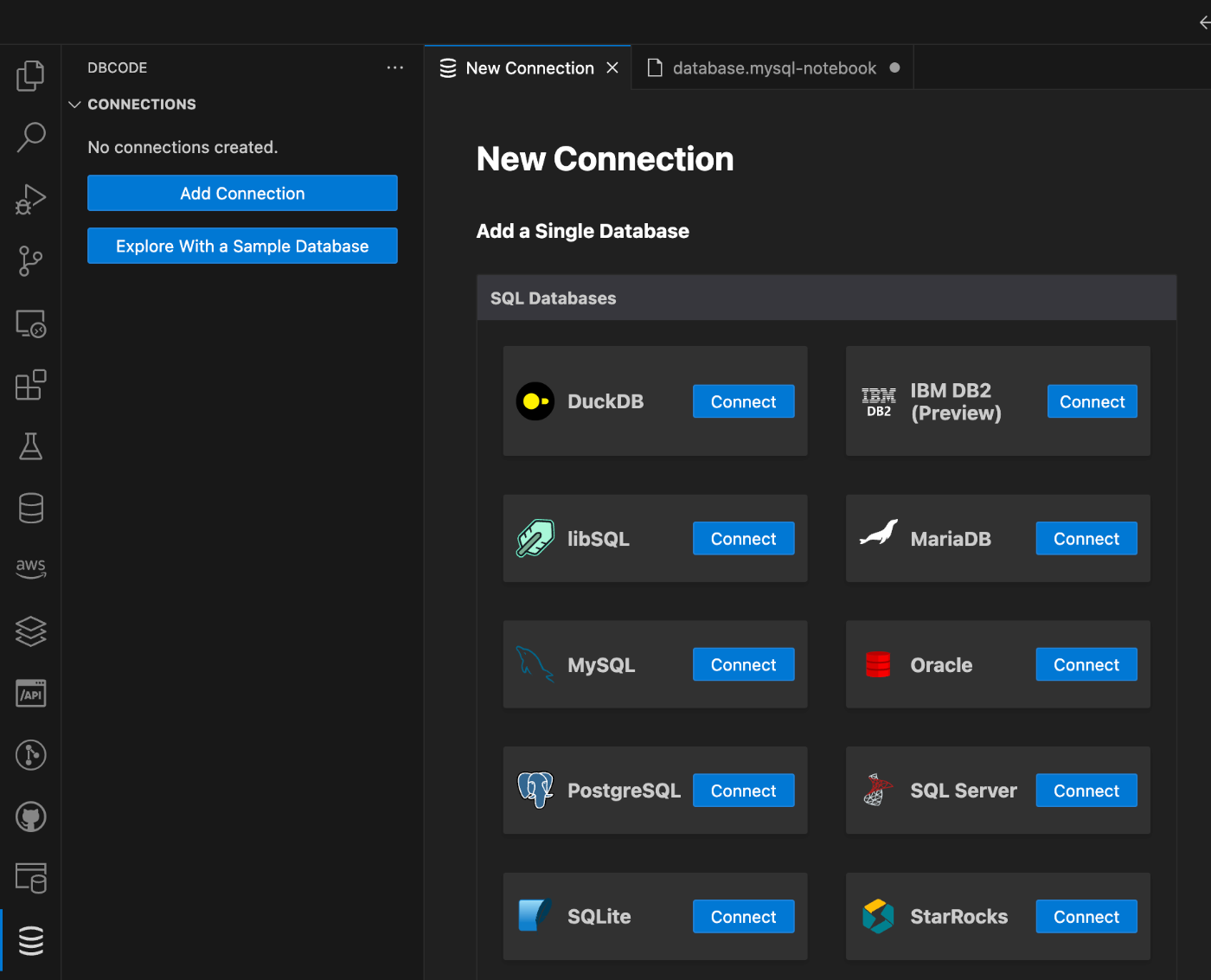
Task: Open the stacked layers icon view
Action: (30, 631)
